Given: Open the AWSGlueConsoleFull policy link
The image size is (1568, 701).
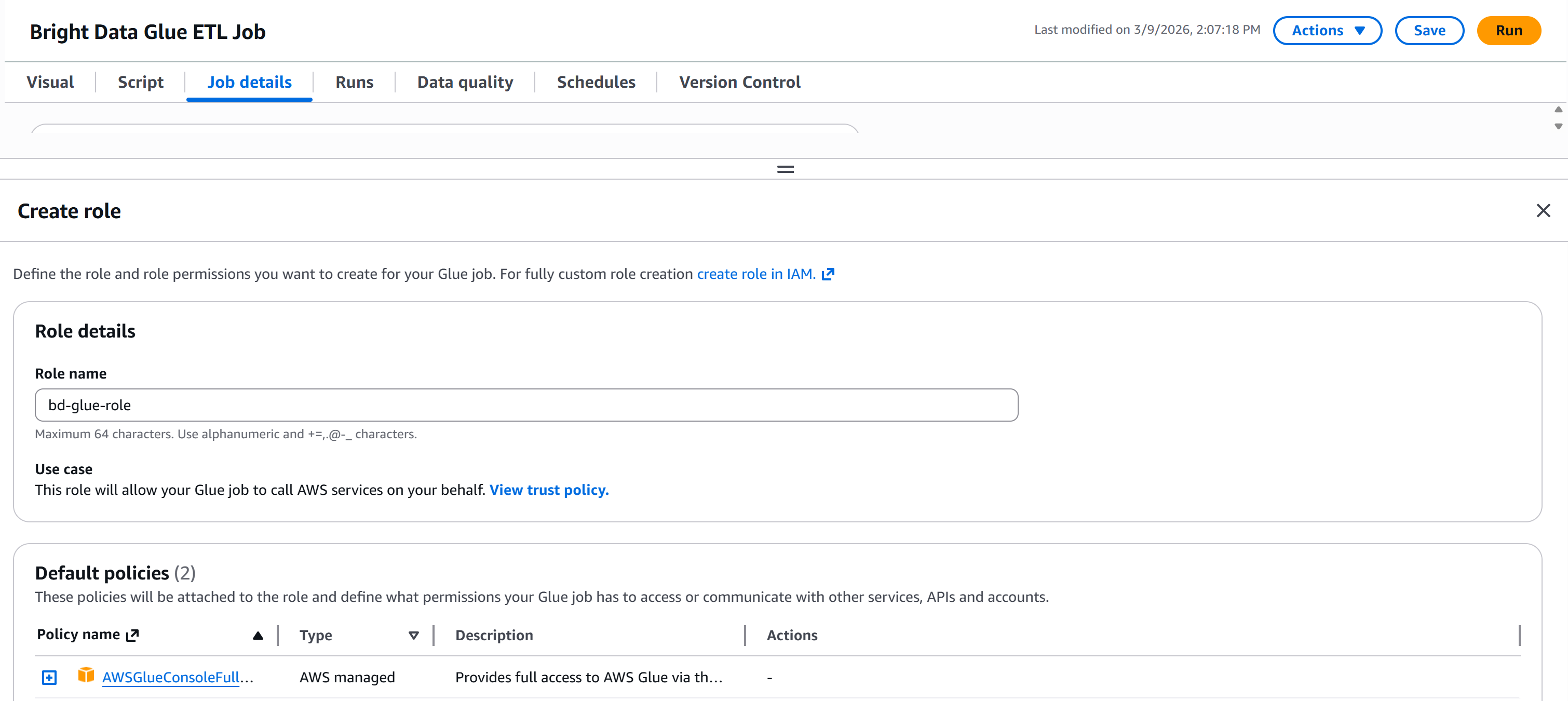Looking at the screenshot, I should tap(170, 677).
